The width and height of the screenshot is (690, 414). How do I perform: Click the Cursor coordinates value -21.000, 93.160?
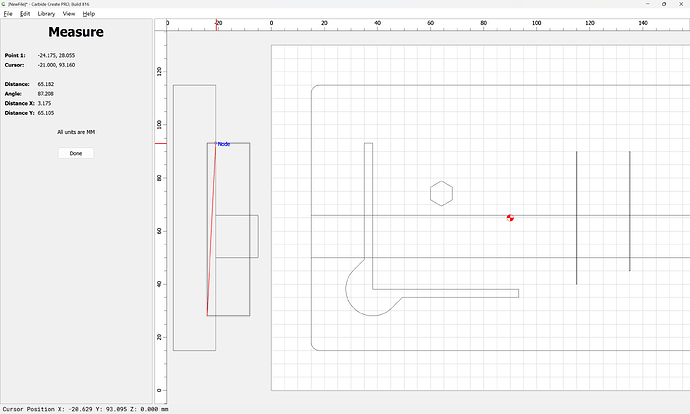tap(56, 65)
